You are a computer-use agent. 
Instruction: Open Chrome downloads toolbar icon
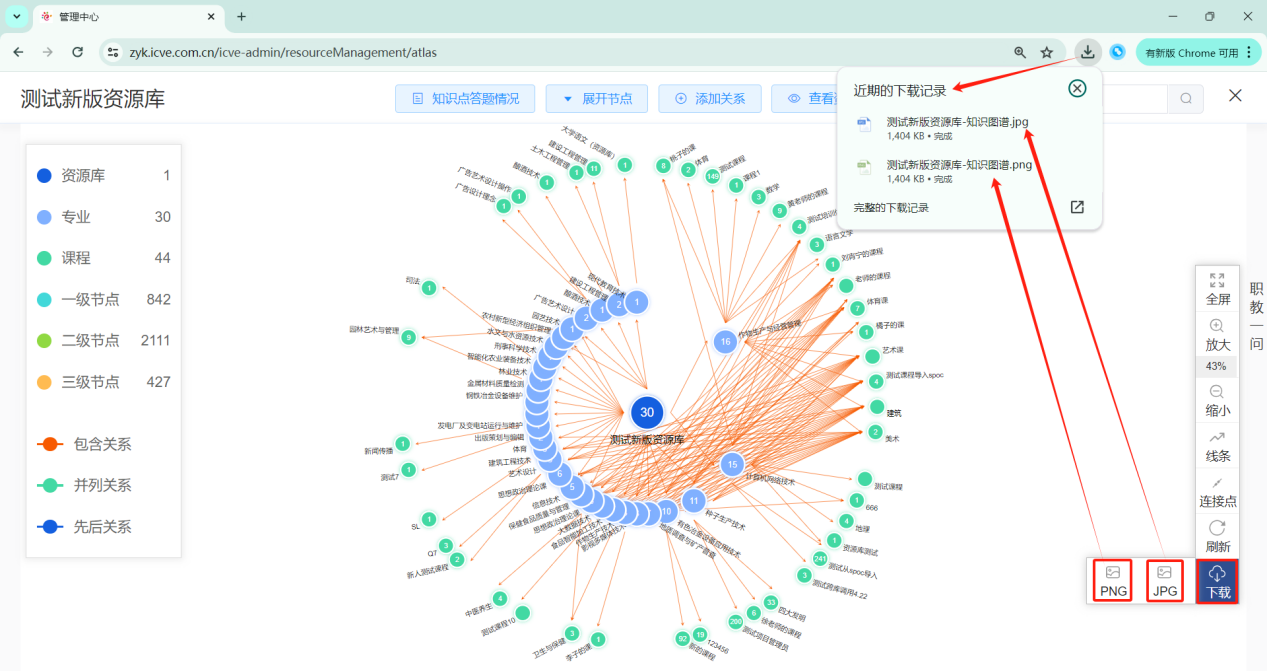click(x=1087, y=52)
